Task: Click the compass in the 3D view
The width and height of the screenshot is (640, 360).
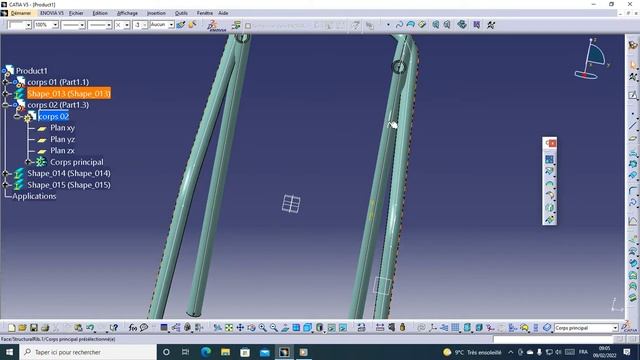Action: 592,58
